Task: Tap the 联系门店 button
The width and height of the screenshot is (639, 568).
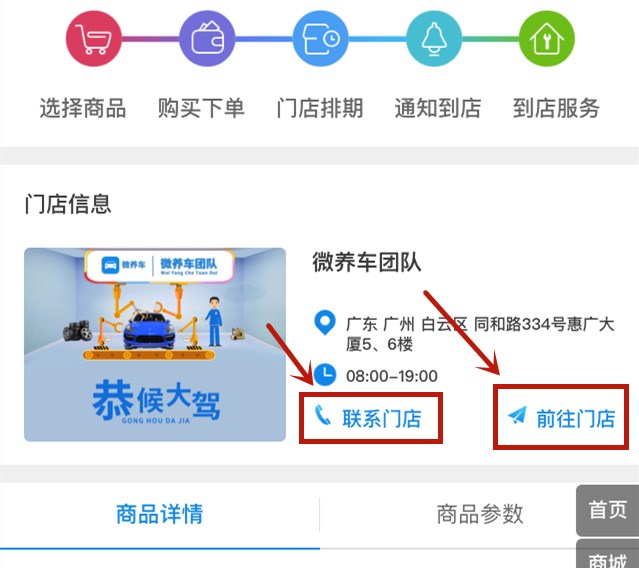Action: click(371, 418)
